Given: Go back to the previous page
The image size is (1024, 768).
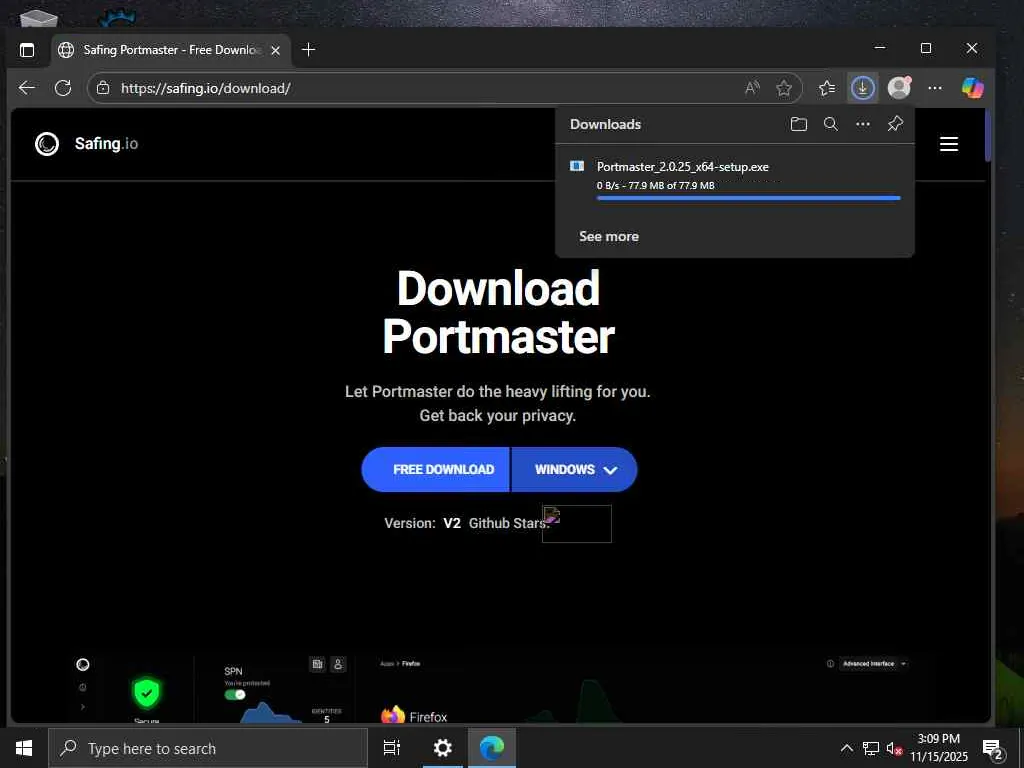Looking at the screenshot, I should click(x=27, y=88).
